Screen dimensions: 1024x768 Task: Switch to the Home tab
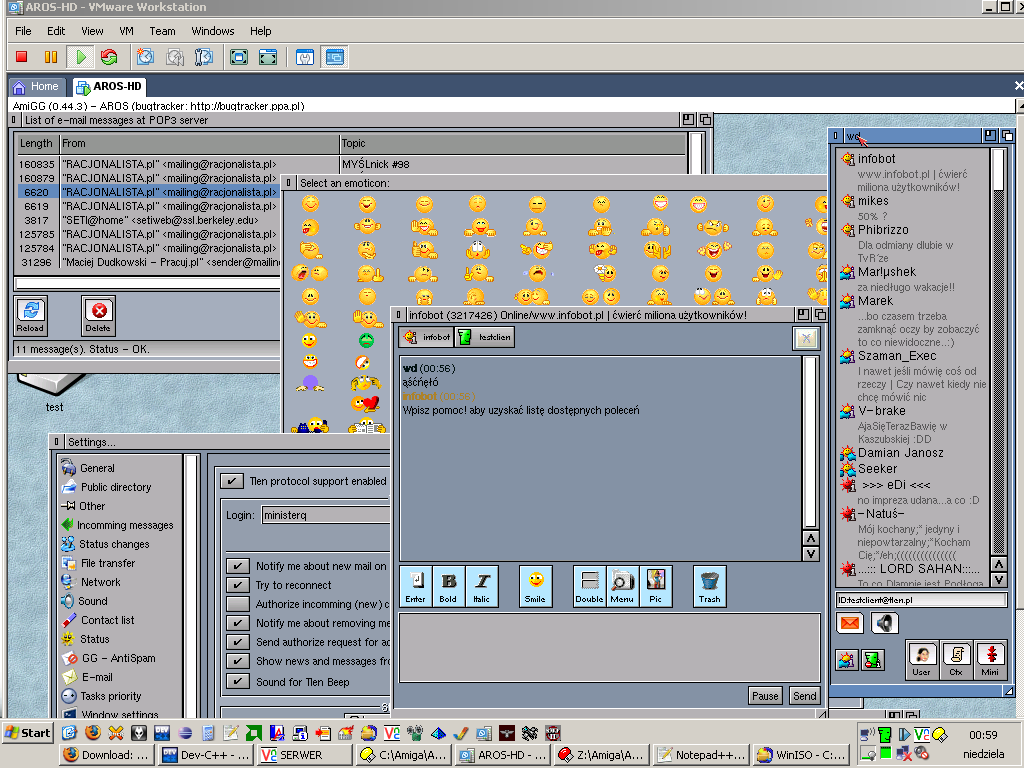coord(37,86)
